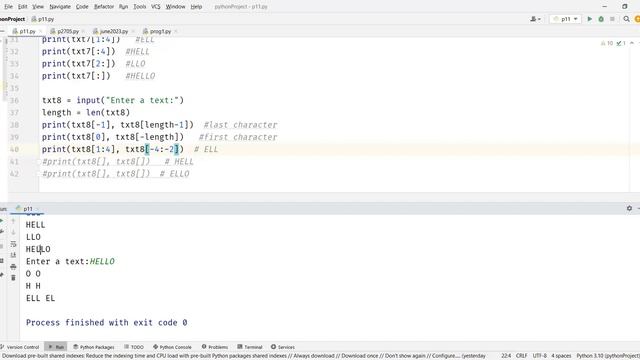Click the stop square in the top toolbar

point(612,19)
